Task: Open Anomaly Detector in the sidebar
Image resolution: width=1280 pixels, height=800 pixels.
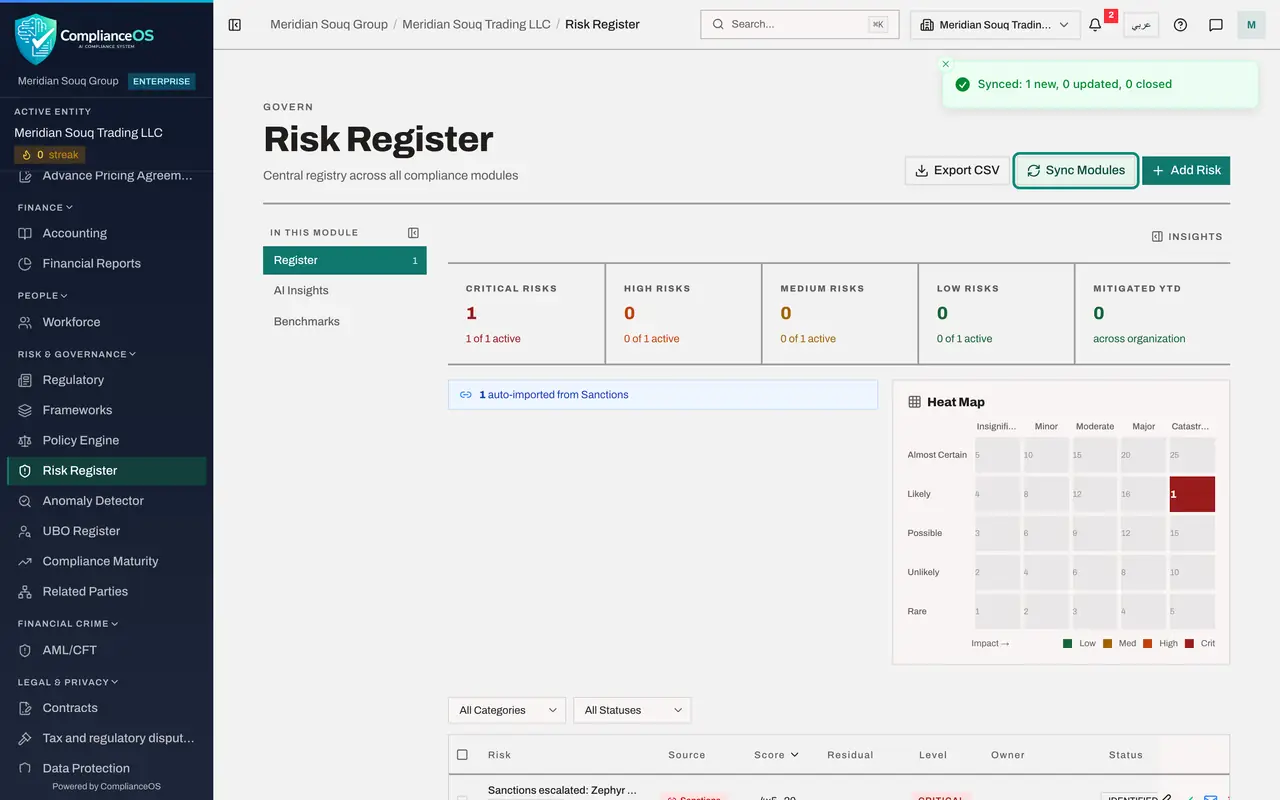Action: (107, 501)
